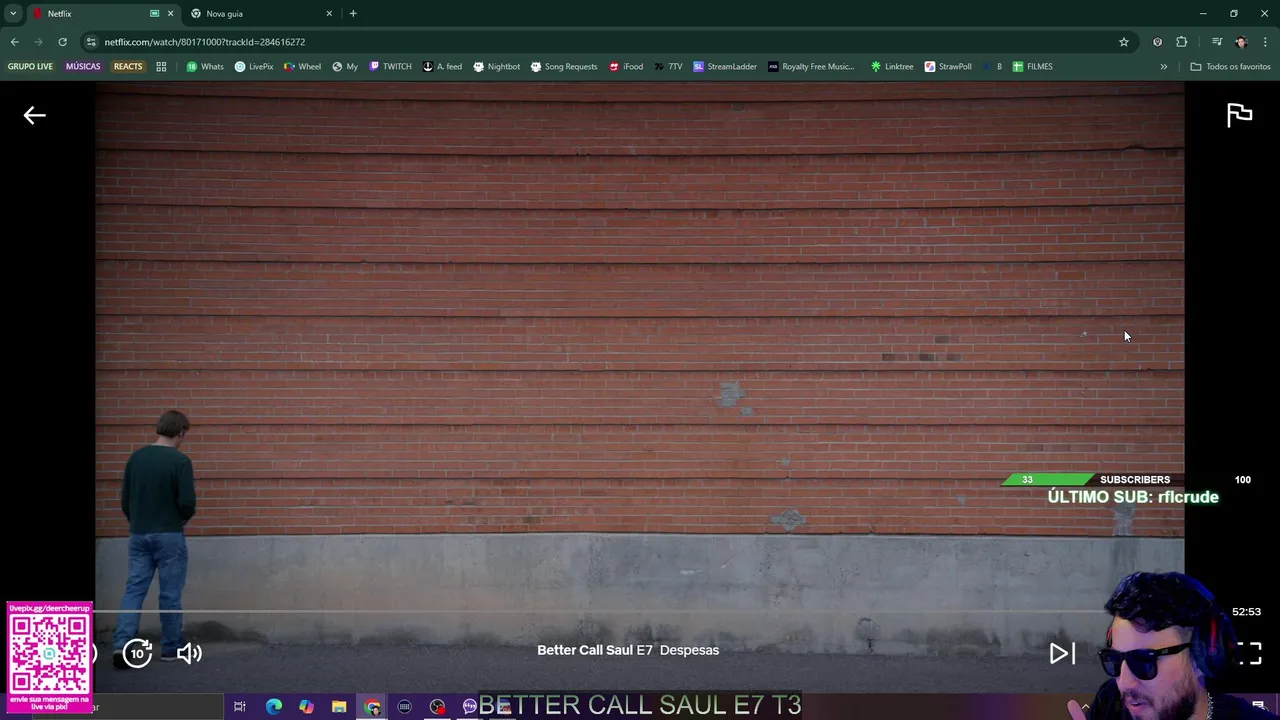Open the browser extensions puzzle menu
Screen dimensions: 1280x720
(1182, 42)
